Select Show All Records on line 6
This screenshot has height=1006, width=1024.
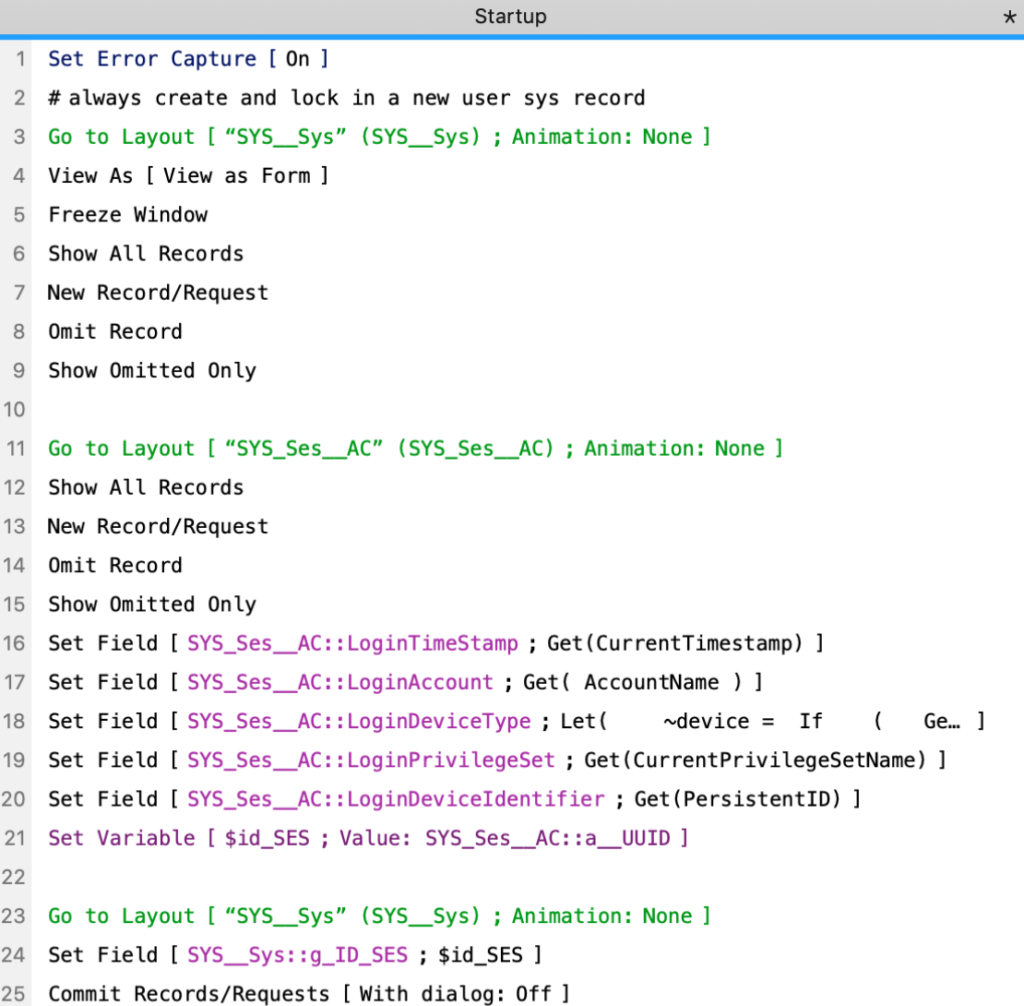146,253
